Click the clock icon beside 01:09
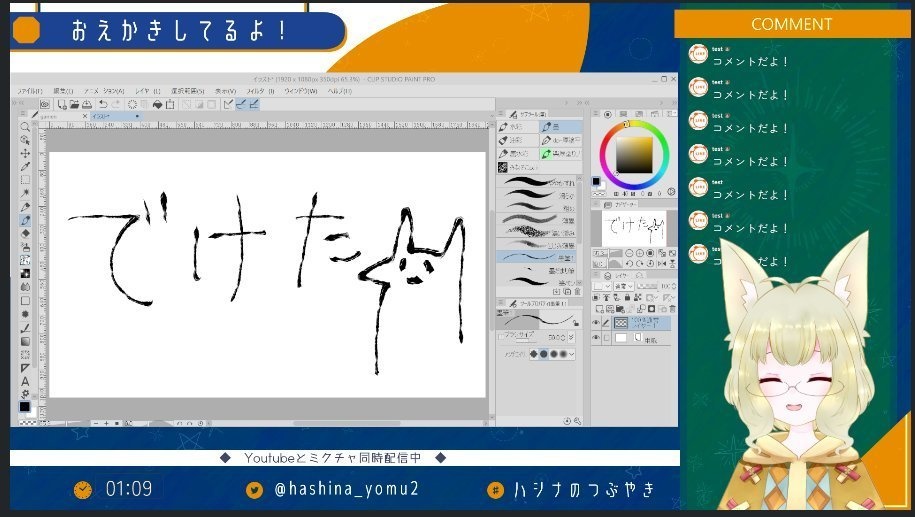The image size is (915, 517). point(83,490)
